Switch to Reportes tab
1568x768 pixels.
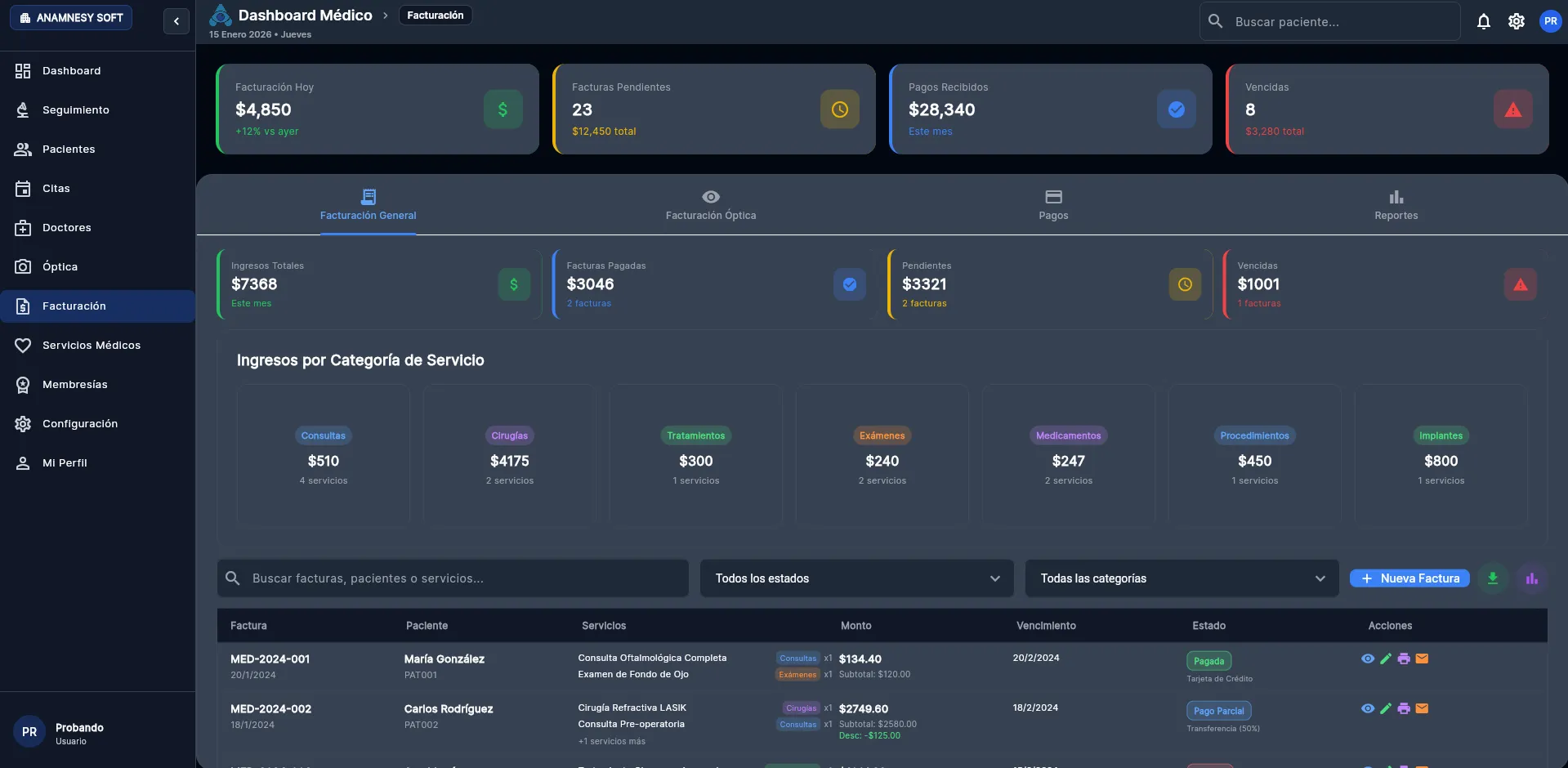(1396, 205)
